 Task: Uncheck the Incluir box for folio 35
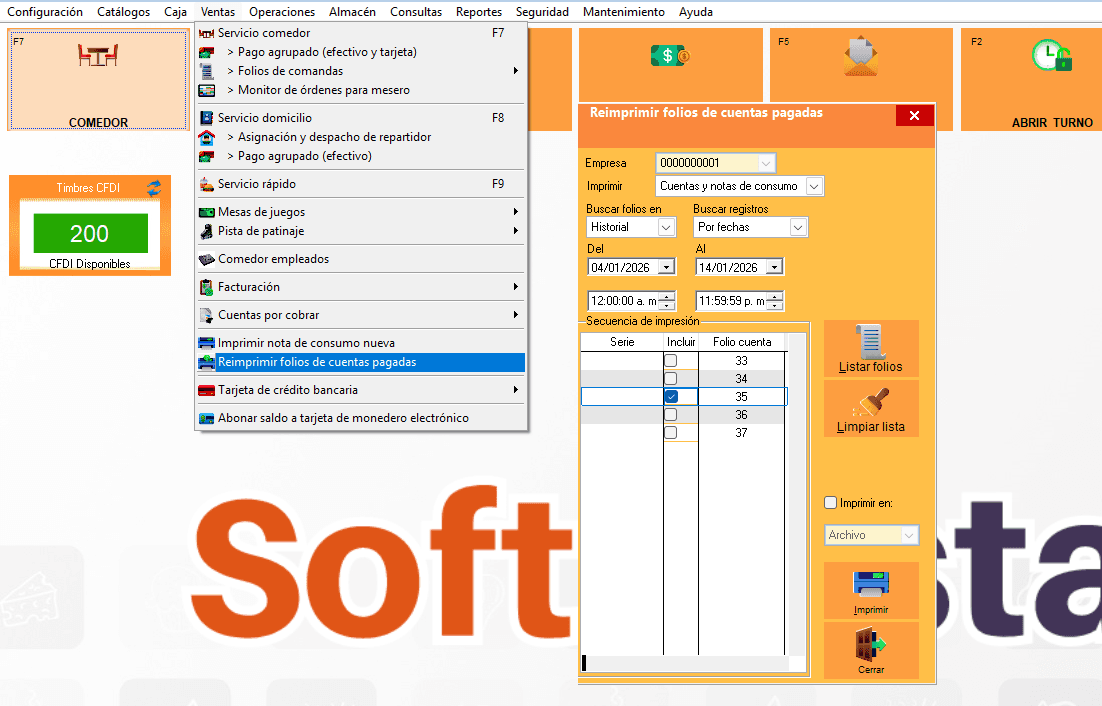pos(671,397)
